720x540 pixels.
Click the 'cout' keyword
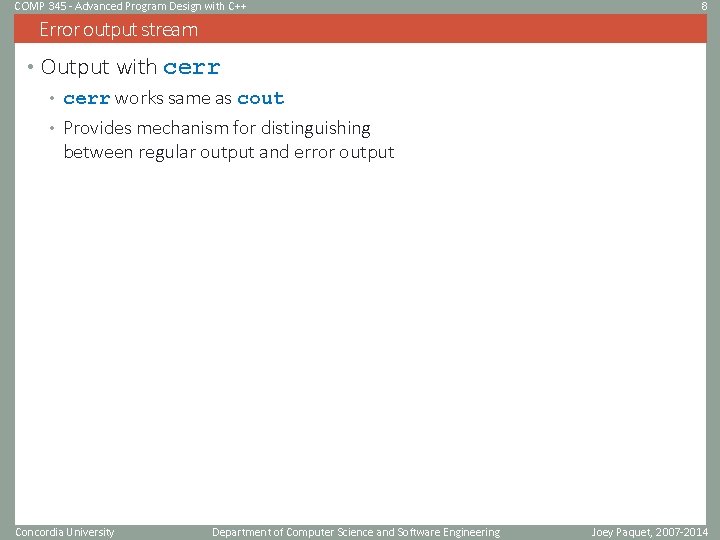click(x=261, y=98)
